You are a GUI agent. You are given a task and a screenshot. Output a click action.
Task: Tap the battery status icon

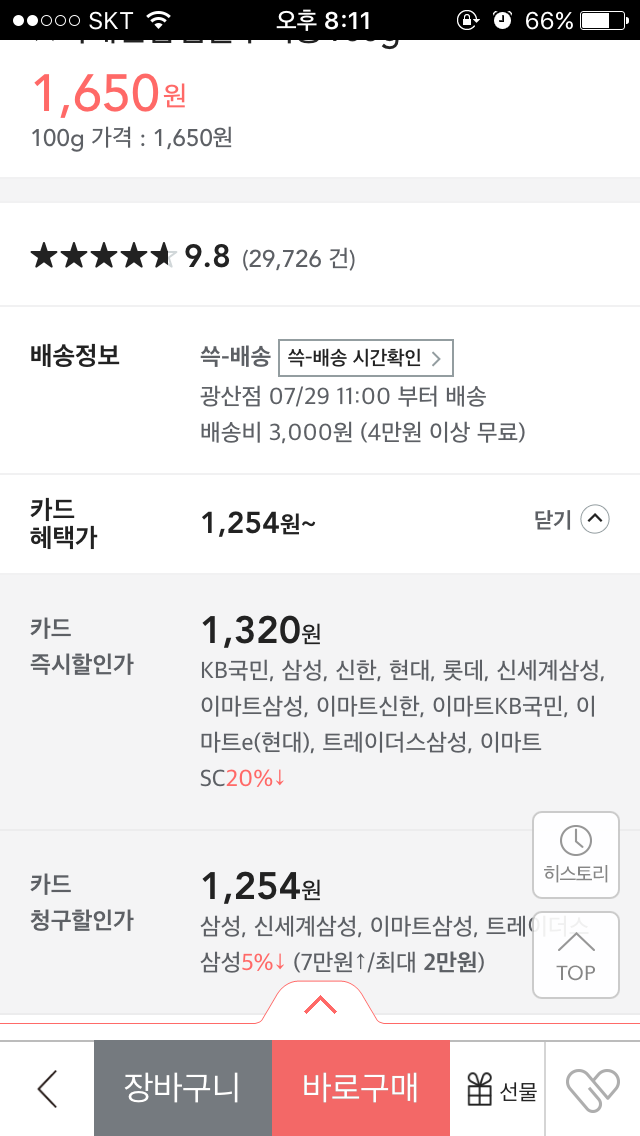tap(608, 20)
